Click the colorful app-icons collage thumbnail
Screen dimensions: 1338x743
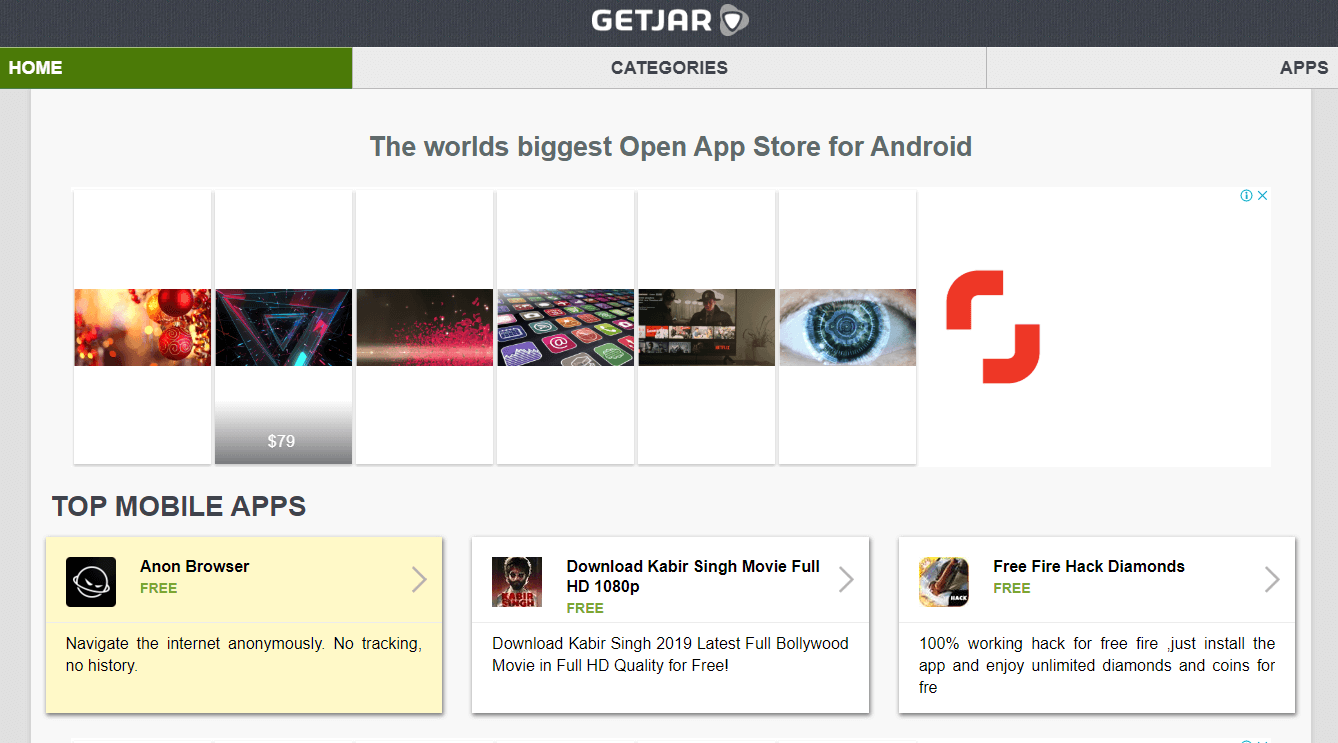pyautogui.click(x=565, y=327)
